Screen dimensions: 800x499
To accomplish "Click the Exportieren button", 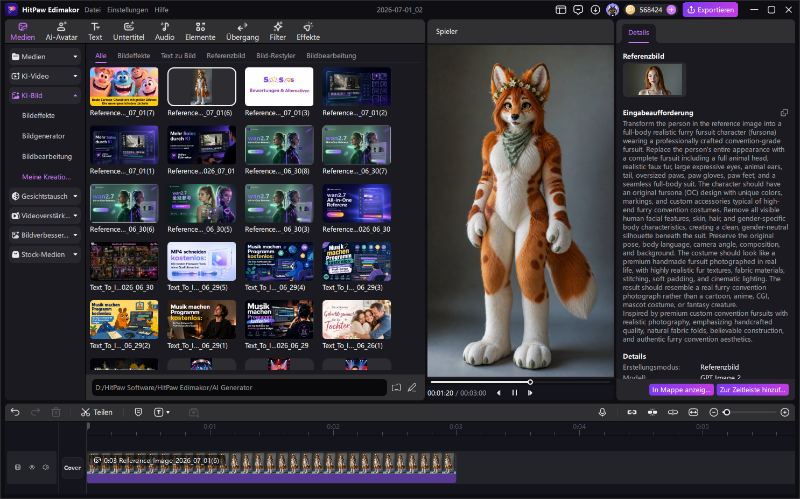I will (710, 10).
